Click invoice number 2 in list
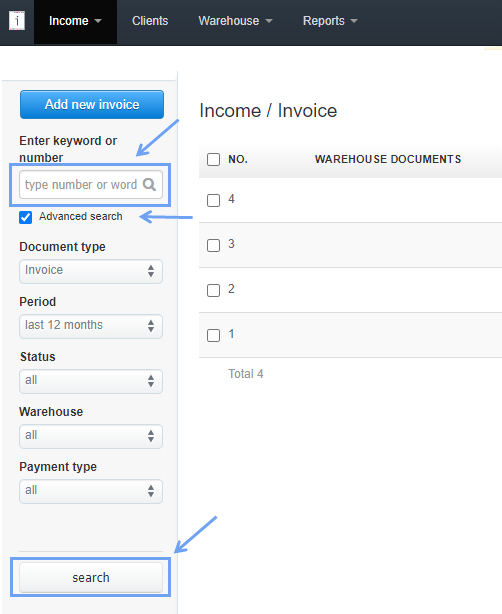Viewport: 502px width, 614px height. [231, 289]
